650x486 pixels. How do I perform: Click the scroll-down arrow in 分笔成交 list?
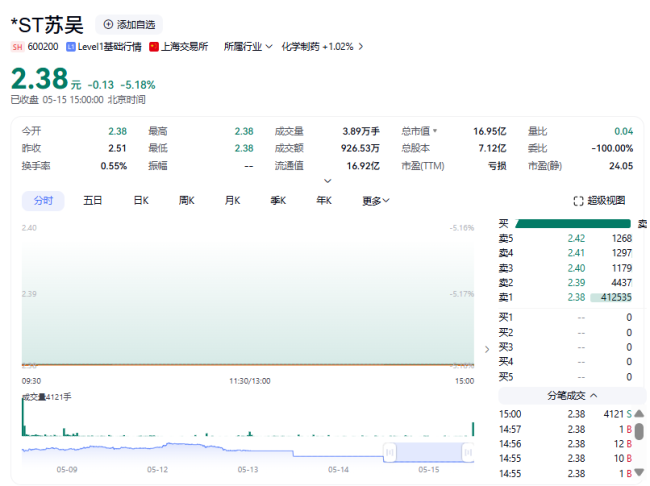click(x=639, y=472)
